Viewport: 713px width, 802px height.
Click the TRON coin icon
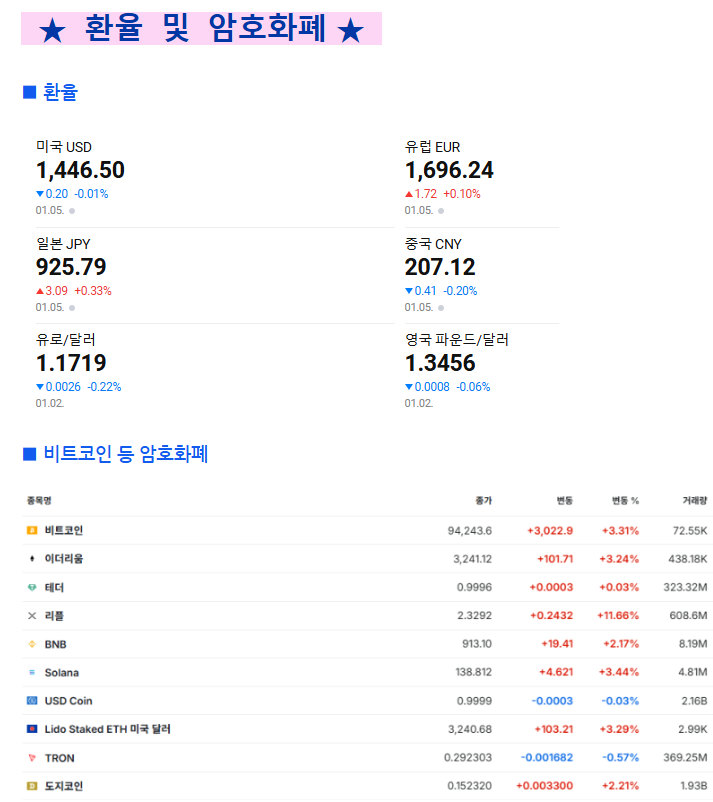point(32,758)
